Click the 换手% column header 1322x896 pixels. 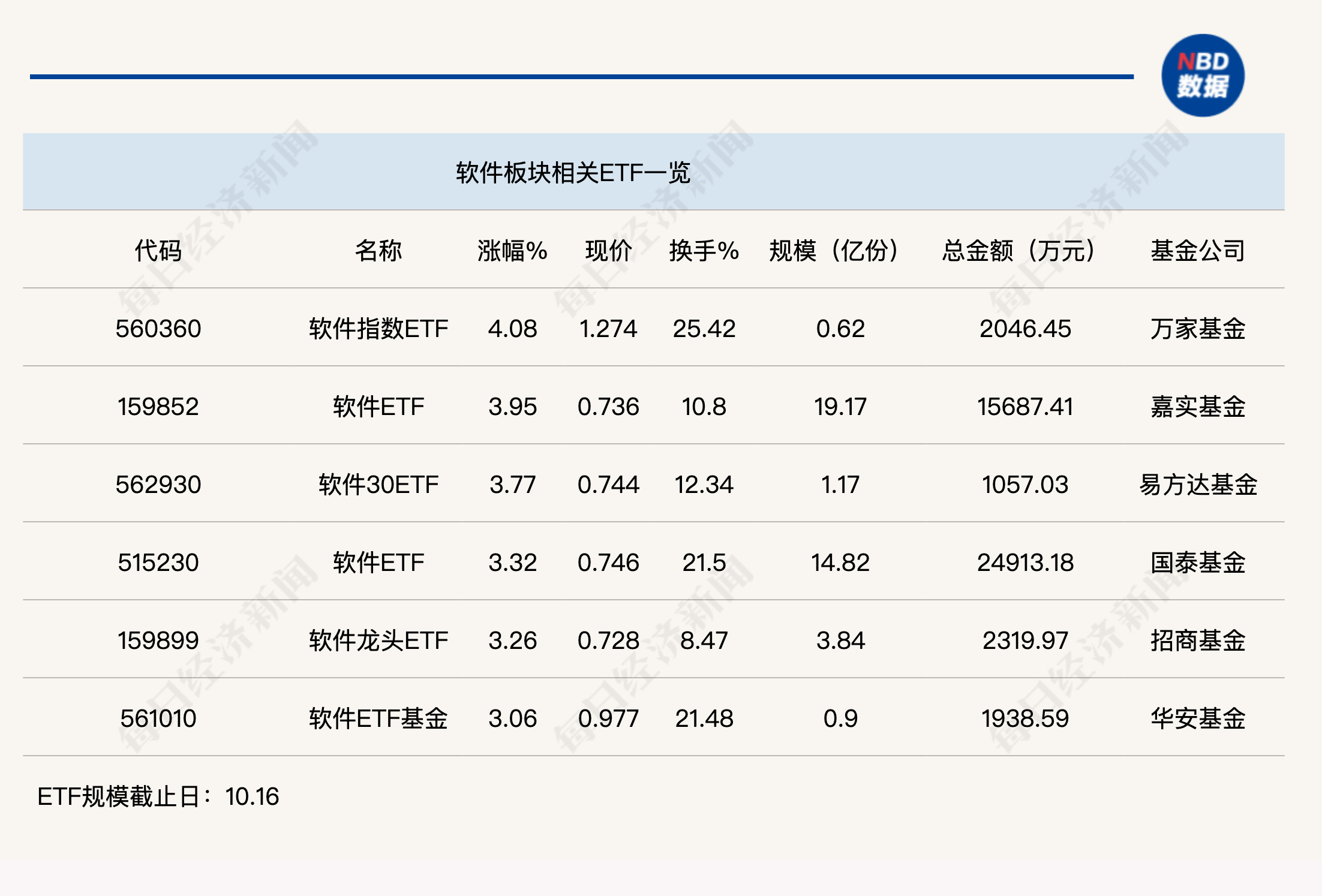pyautogui.click(x=704, y=250)
